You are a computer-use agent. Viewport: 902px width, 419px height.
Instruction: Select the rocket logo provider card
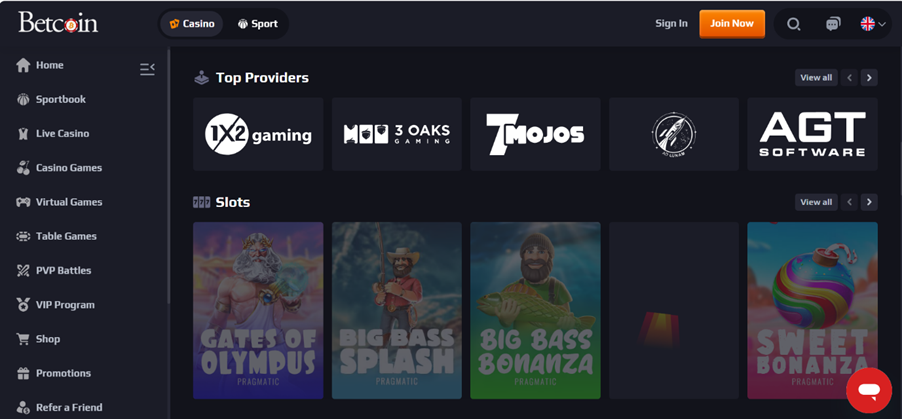(674, 134)
